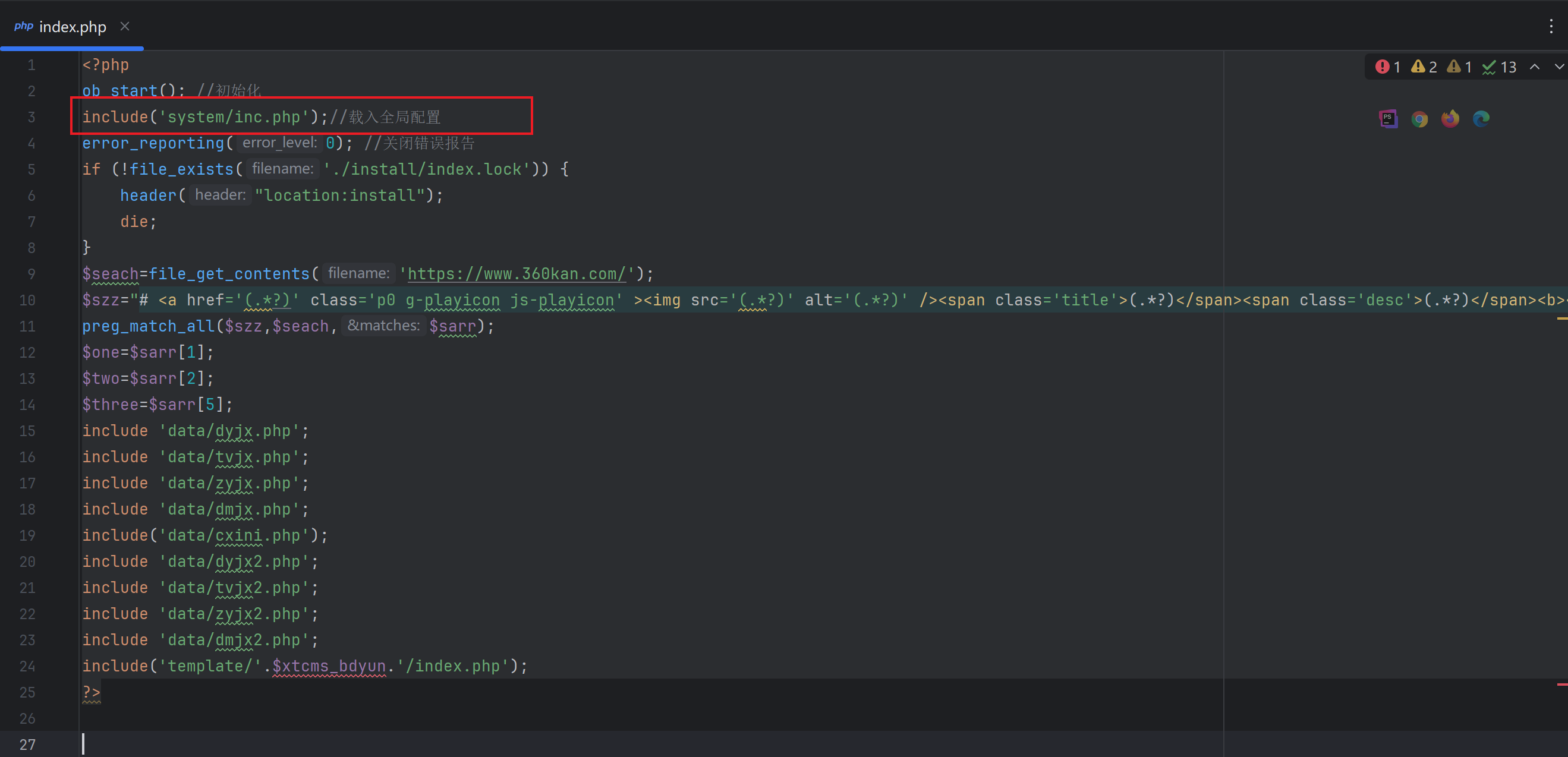Click the die statement
This screenshot has height=757, width=1568.
pos(134,222)
